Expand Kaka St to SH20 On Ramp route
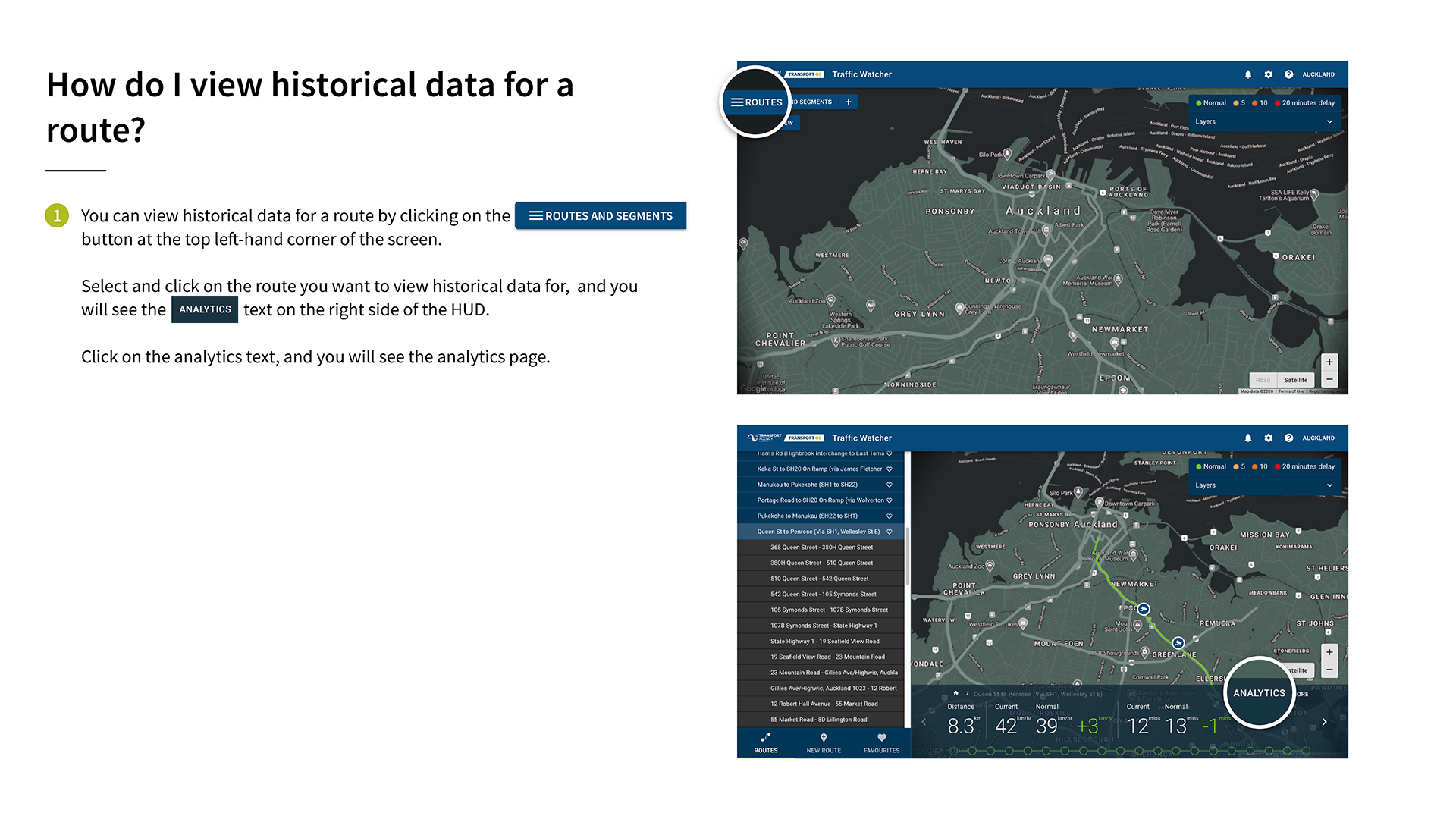This screenshot has height=819, width=1456. pos(821,469)
